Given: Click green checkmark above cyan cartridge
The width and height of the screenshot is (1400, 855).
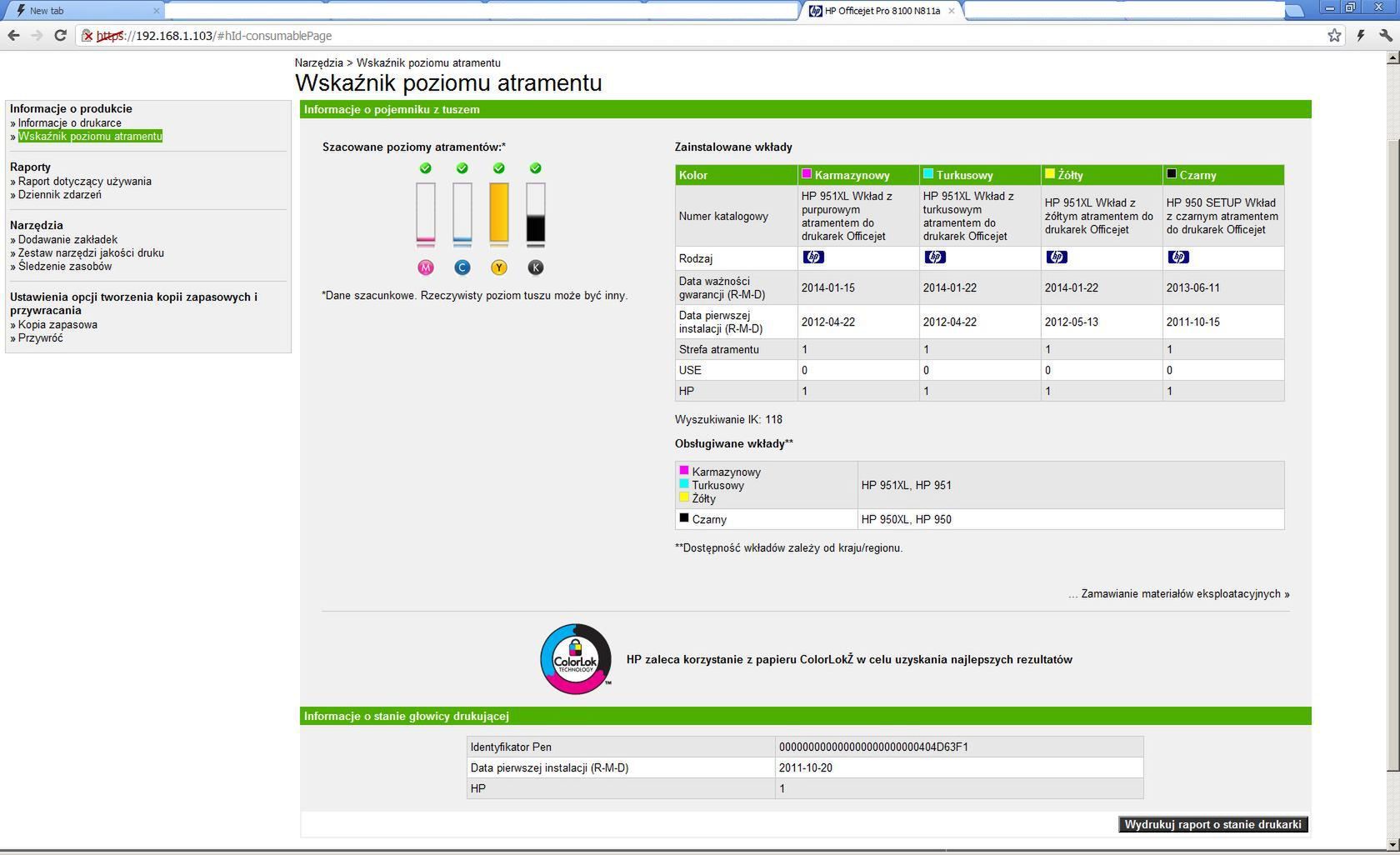Looking at the screenshot, I should pyautogui.click(x=462, y=168).
